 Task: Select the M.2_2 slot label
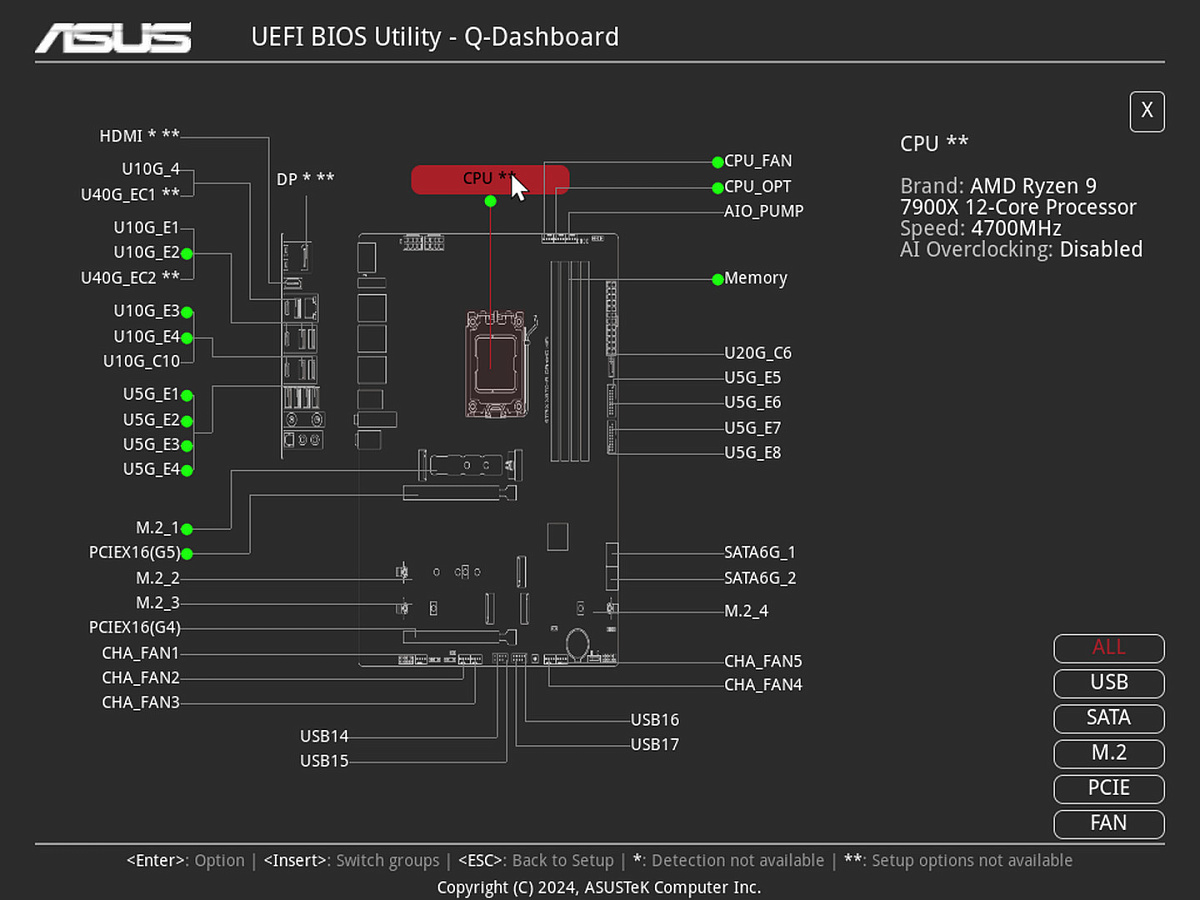click(x=158, y=579)
